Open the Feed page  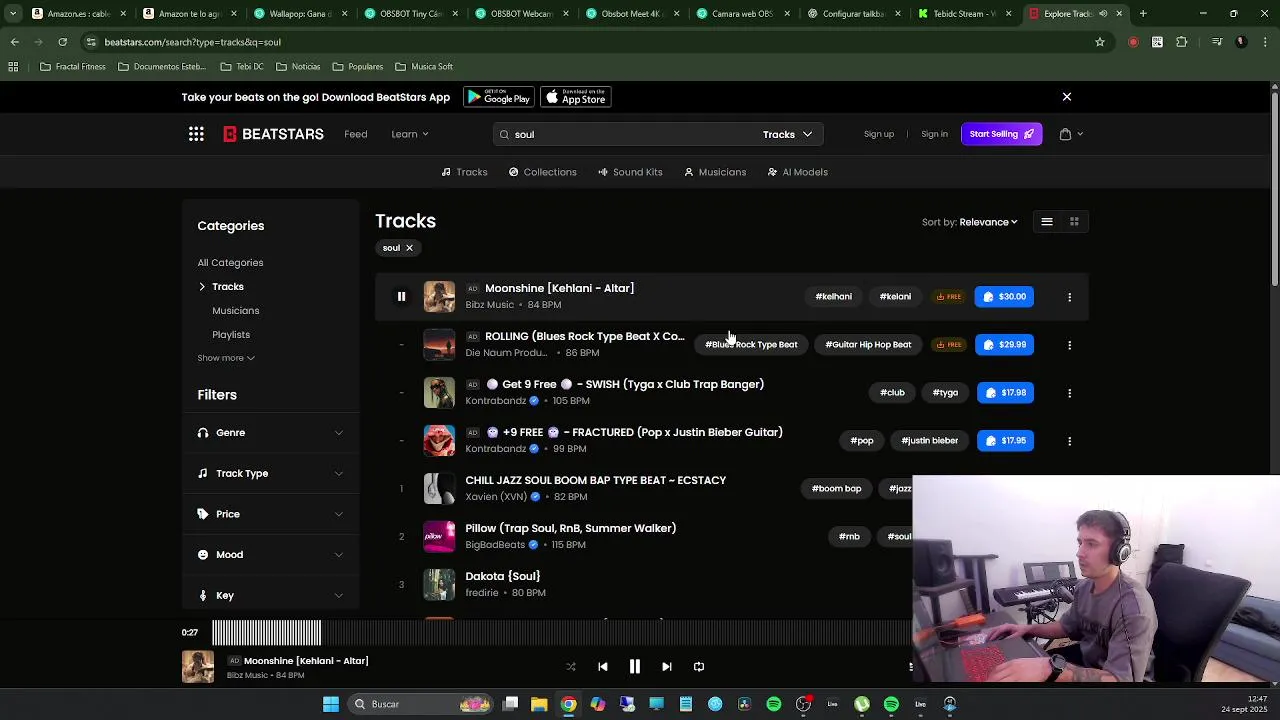point(356,134)
